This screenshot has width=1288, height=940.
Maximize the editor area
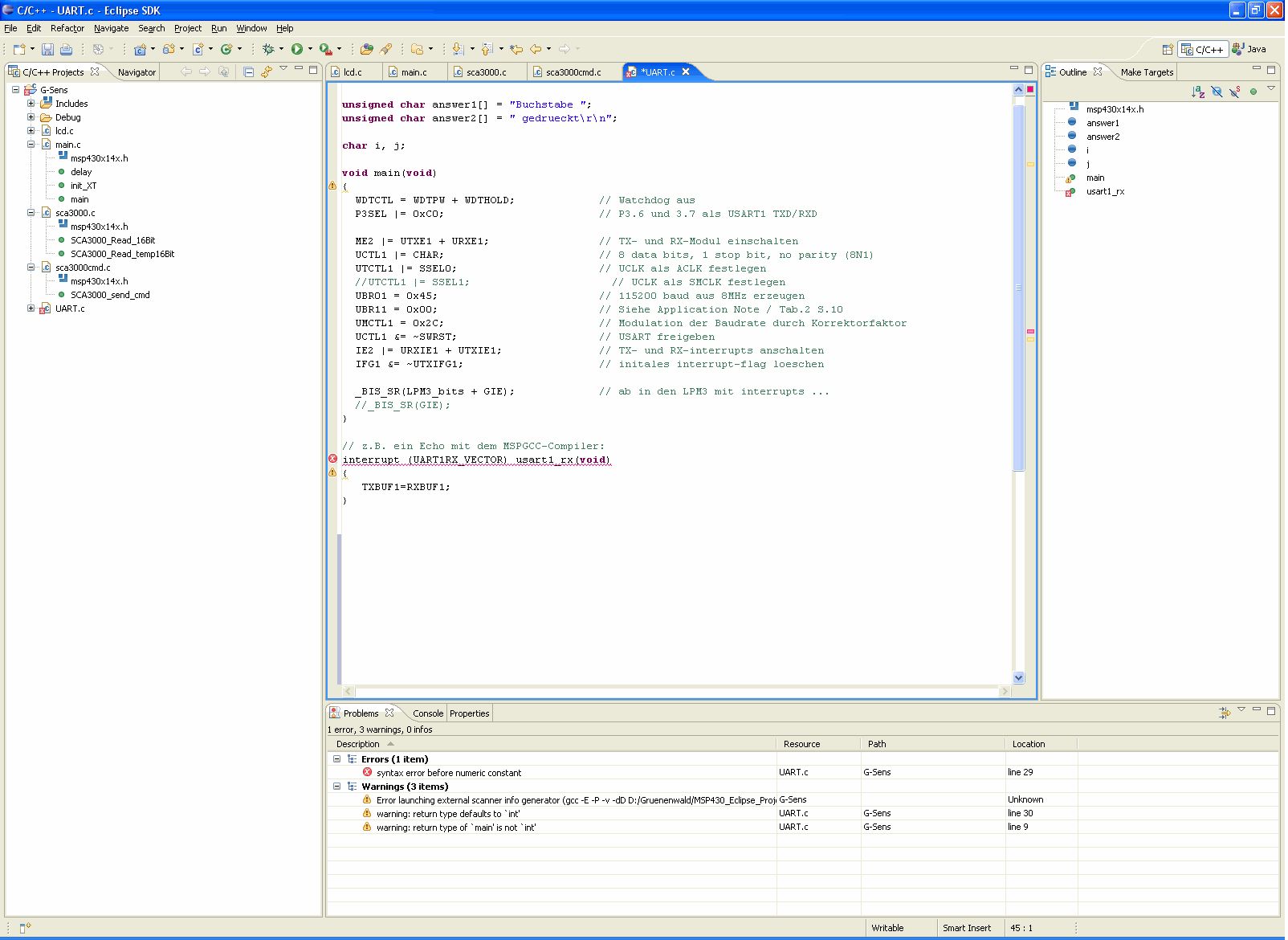coord(1029,70)
